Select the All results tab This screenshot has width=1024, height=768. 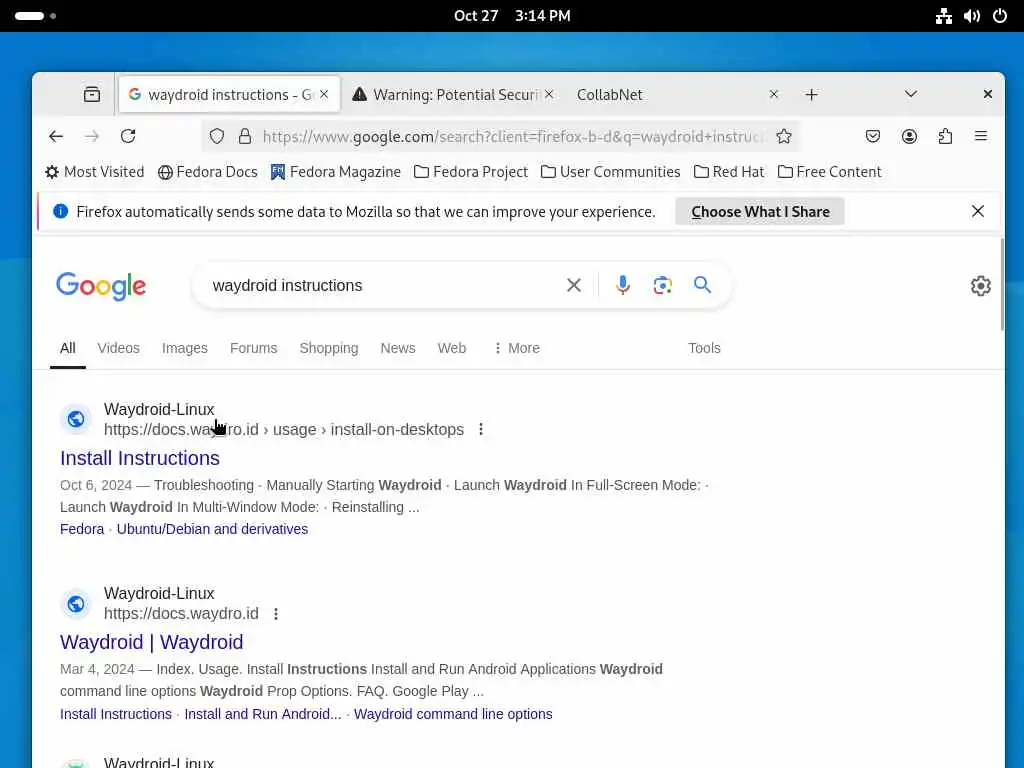(68, 348)
